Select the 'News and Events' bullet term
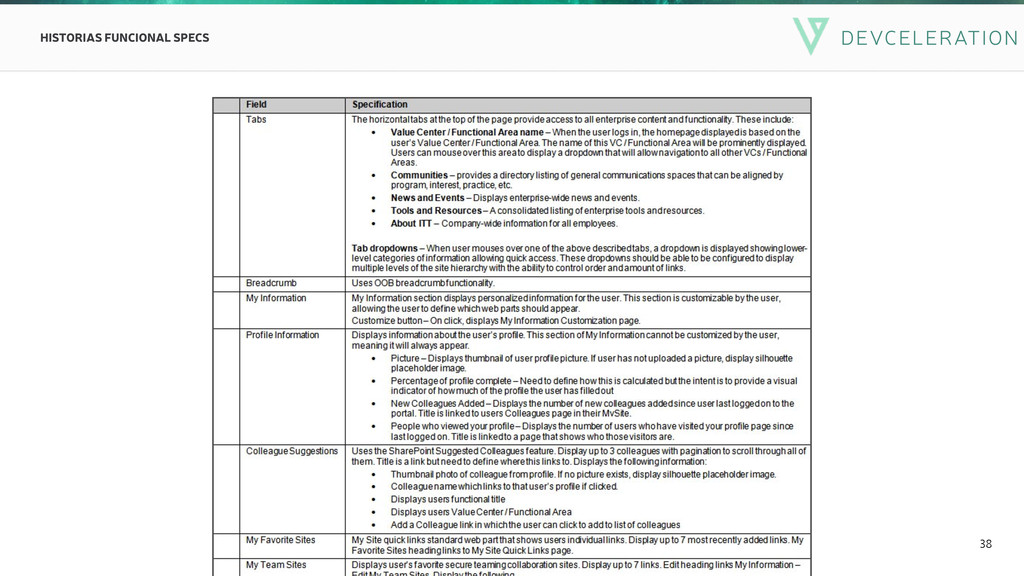This screenshot has width=1024, height=576. pyautogui.click(x=428, y=198)
